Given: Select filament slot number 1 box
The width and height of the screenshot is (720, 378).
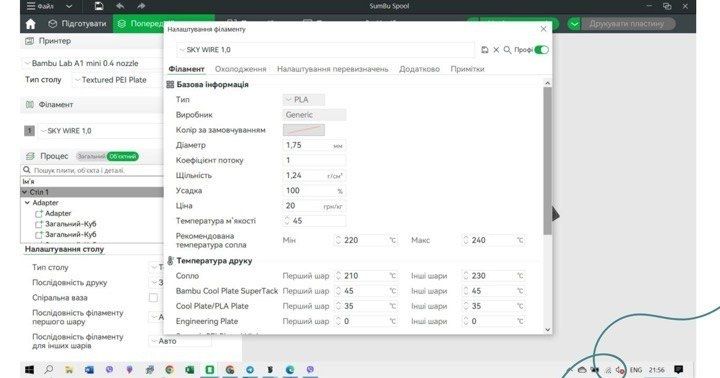Looking at the screenshot, I should (29, 131).
